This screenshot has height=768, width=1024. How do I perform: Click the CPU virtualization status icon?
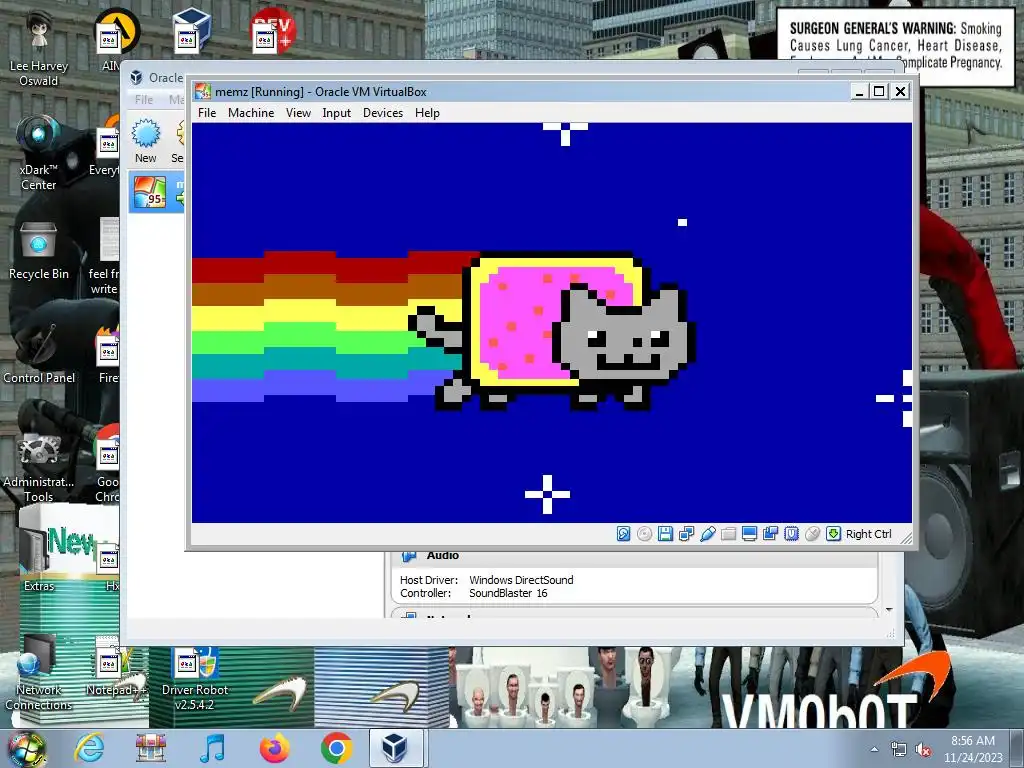791,534
